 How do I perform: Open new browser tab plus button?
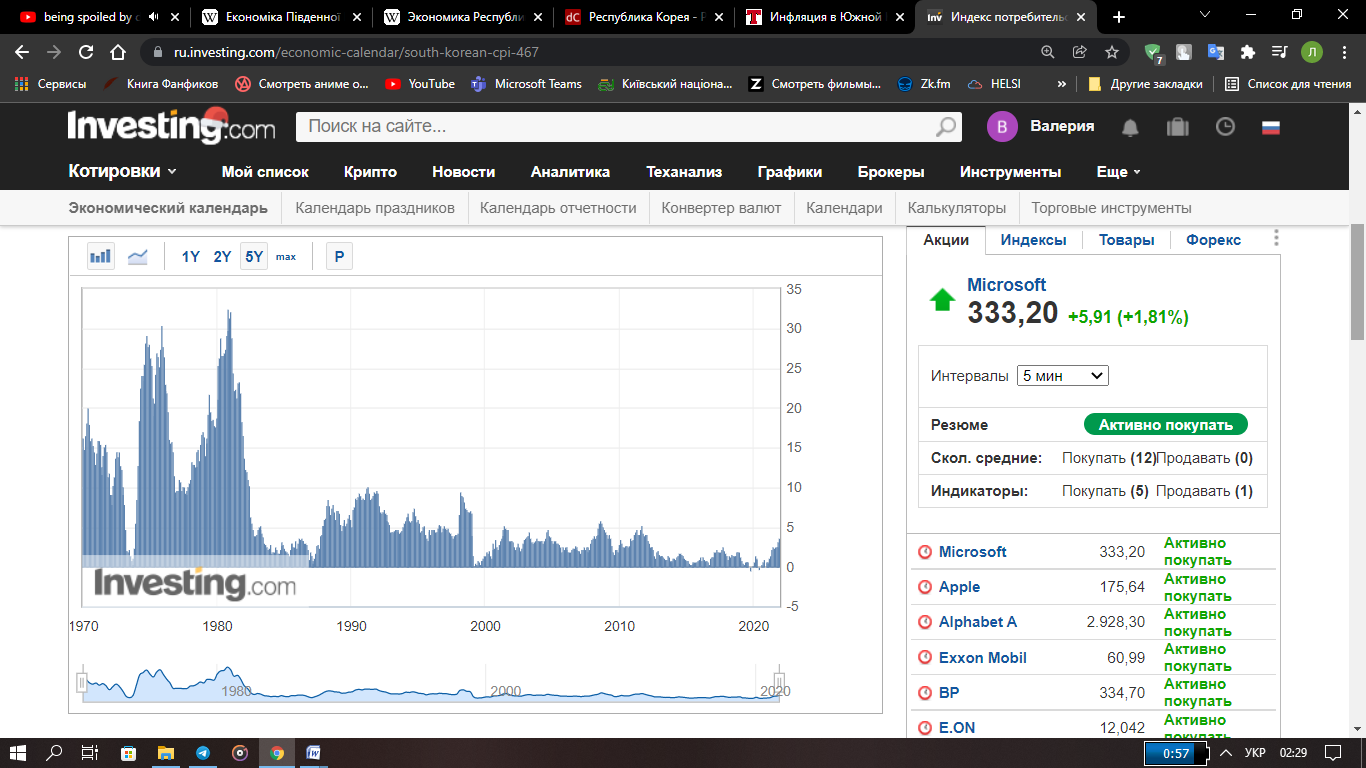pyautogui.click(x=1118, y=17)
